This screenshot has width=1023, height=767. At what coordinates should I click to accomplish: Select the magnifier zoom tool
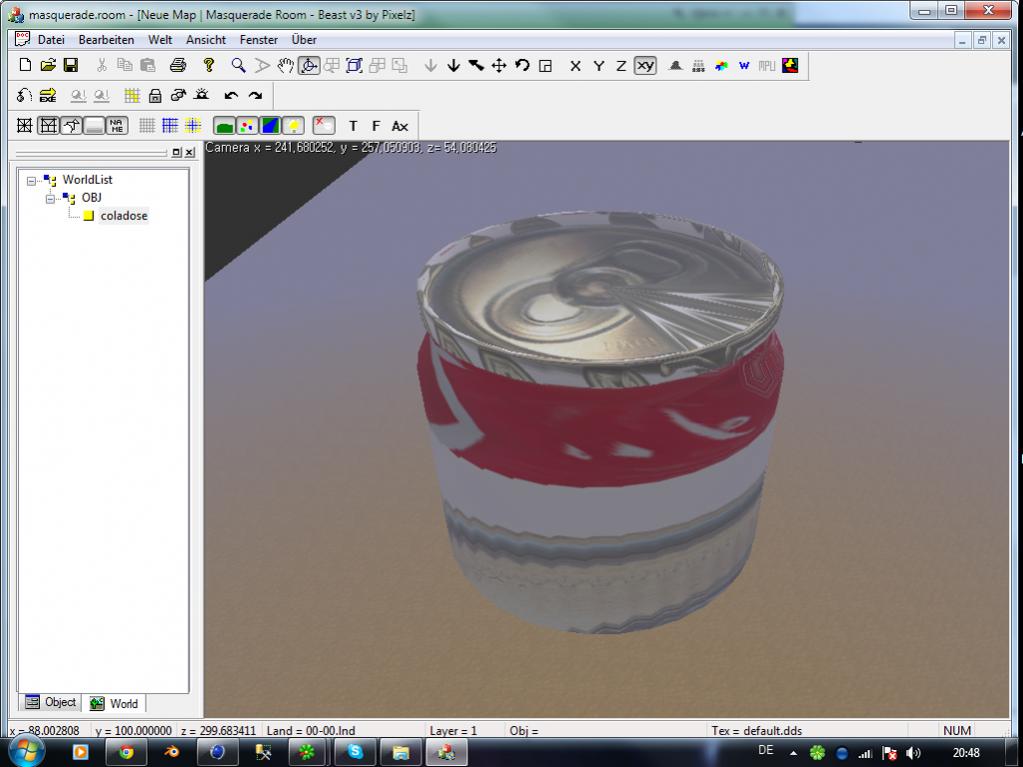click(238, 66)
